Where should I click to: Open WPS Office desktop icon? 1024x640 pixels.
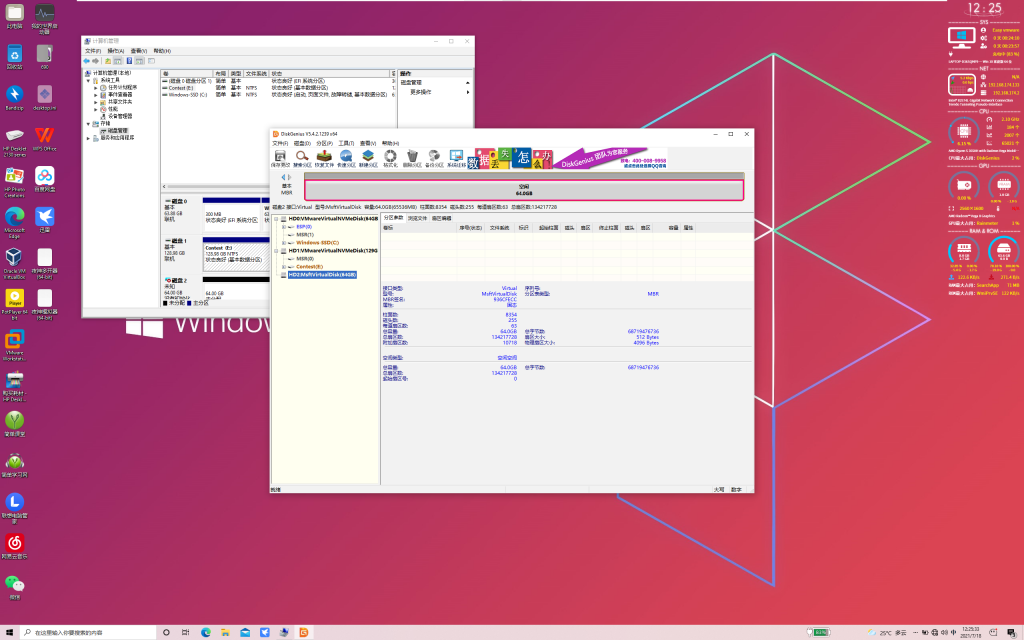(x=44, y=138)
